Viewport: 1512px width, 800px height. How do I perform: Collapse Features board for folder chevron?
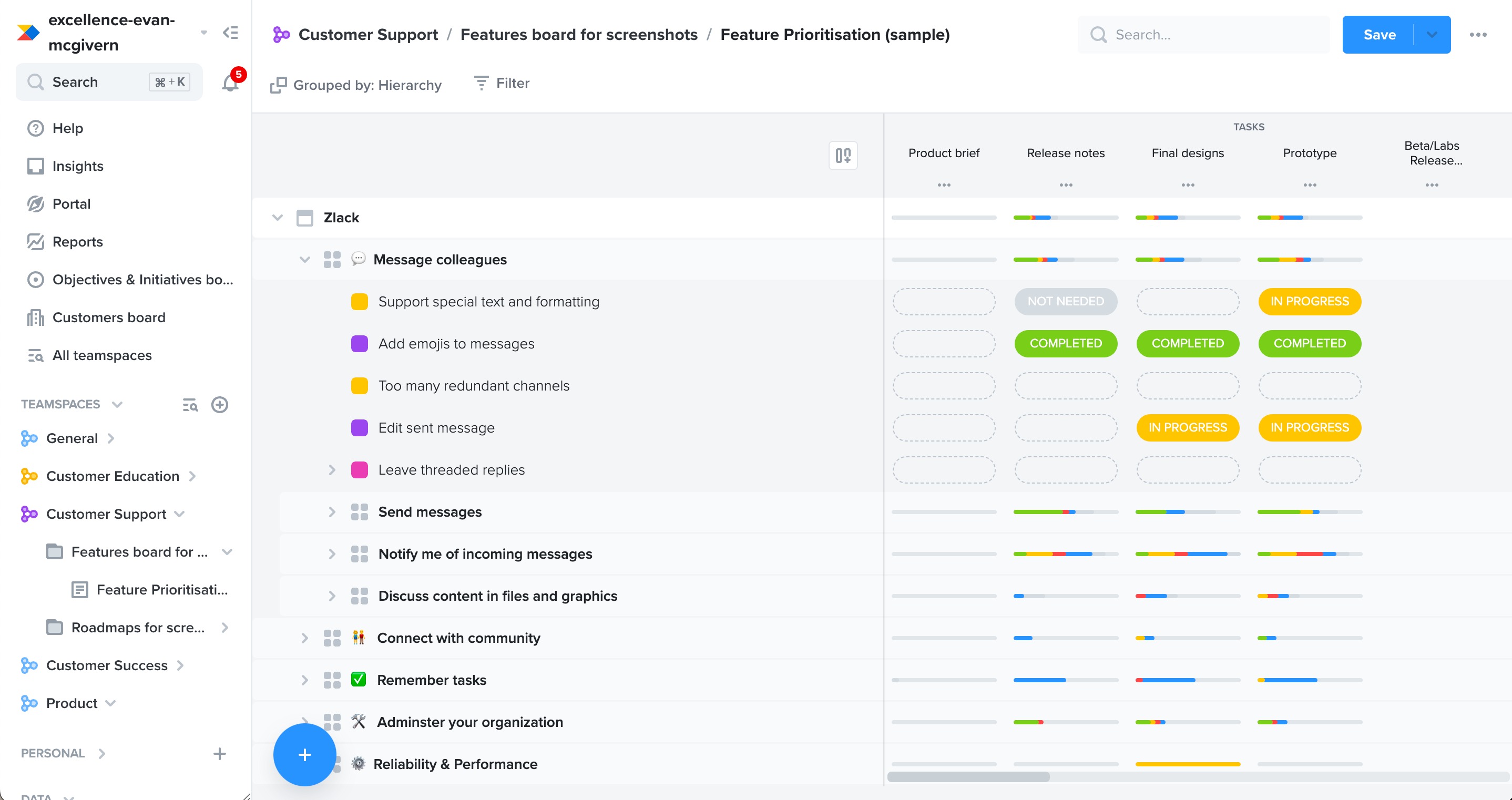[227, 552]
